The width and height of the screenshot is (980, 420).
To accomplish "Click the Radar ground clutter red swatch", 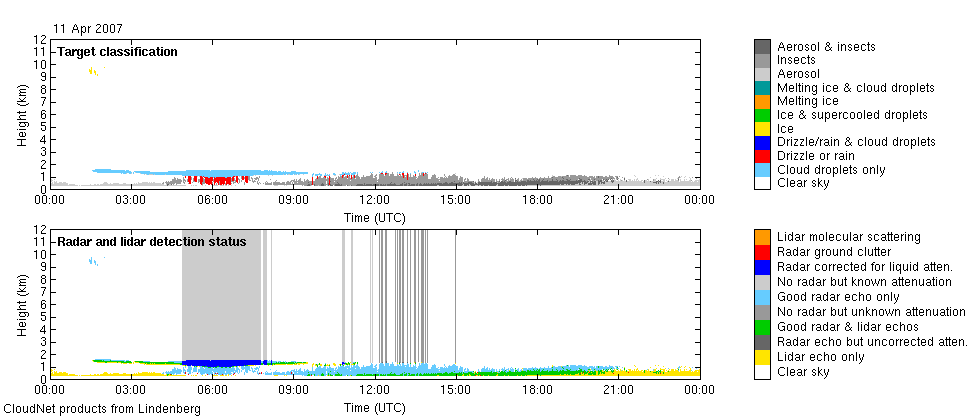I will click(762, 250).
